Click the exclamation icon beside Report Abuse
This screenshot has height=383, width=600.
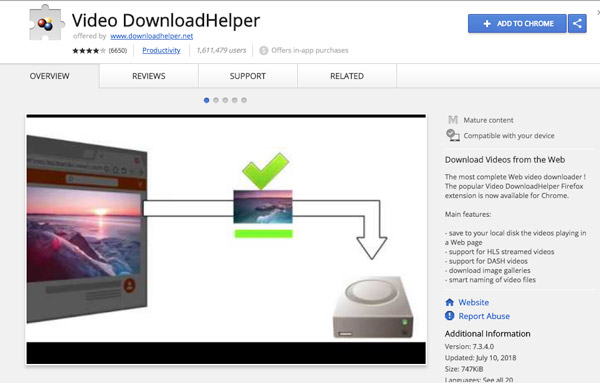click(x=450, y=316)
